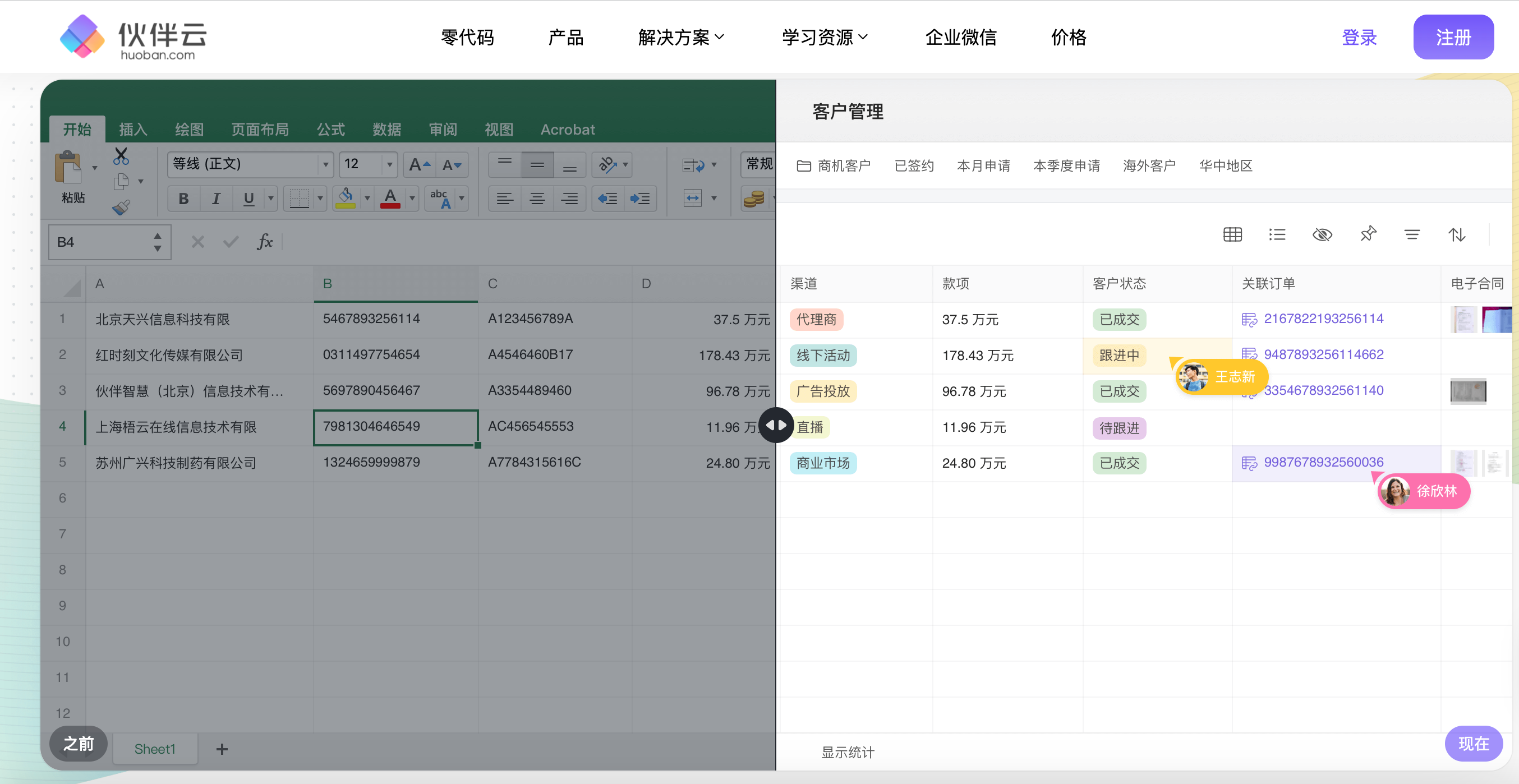Click the Huoban cloud logo
The width and height of the screenshot is (1519, 784).
point(134,37)
